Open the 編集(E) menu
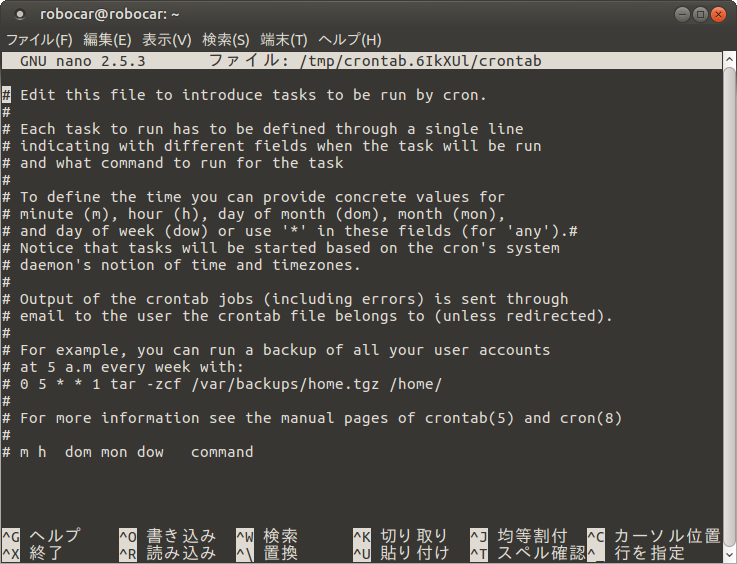Viewport: 737px width, 564px height. tap(107, 40)
